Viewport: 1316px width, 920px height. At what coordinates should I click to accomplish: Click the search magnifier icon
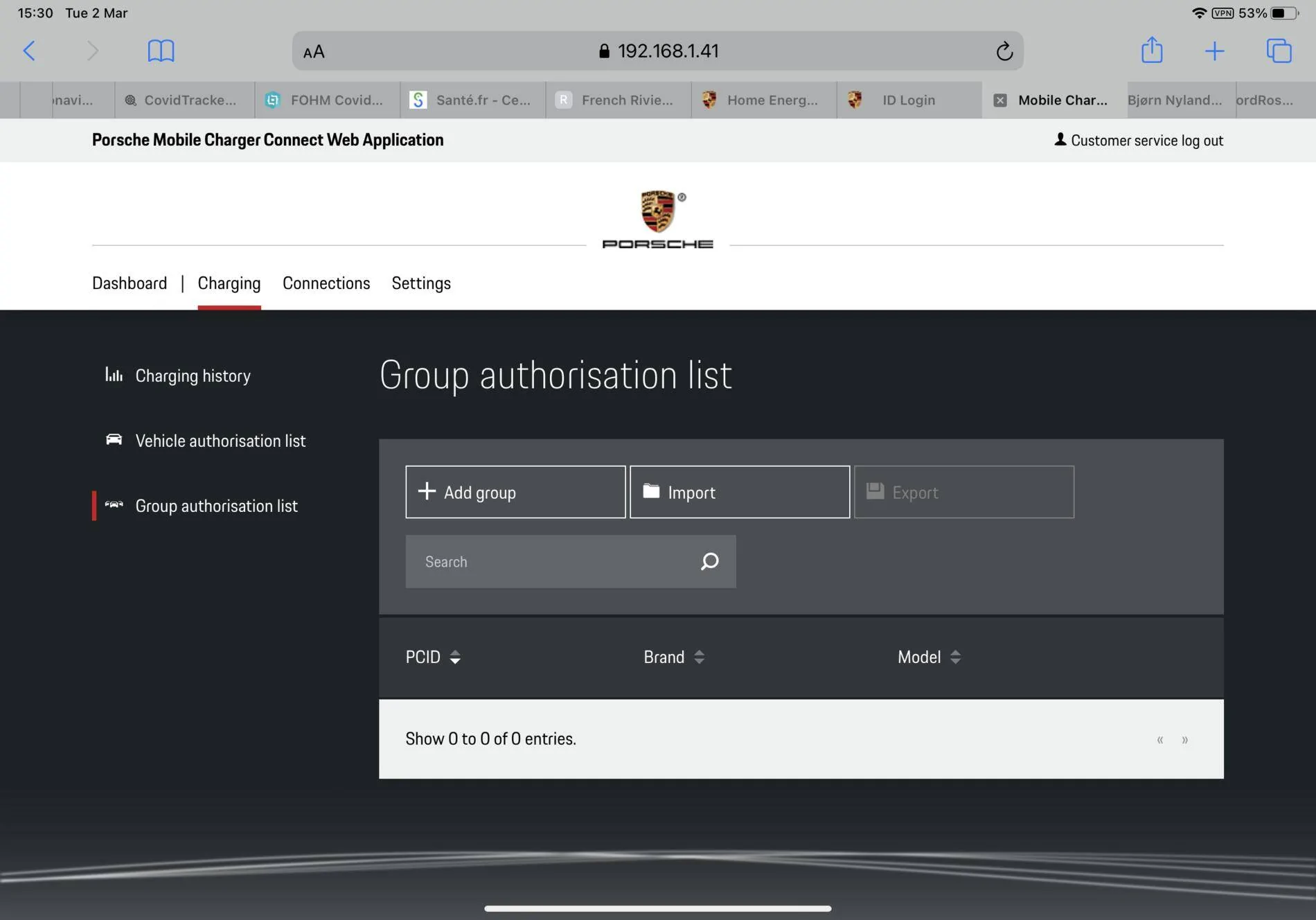pos(709,561)
